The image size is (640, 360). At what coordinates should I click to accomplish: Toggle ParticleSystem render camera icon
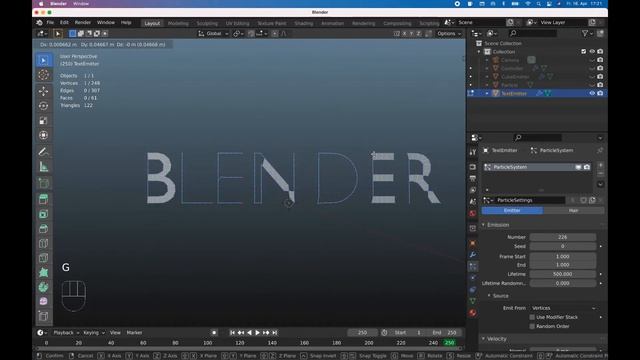click(x=587, y=167)
